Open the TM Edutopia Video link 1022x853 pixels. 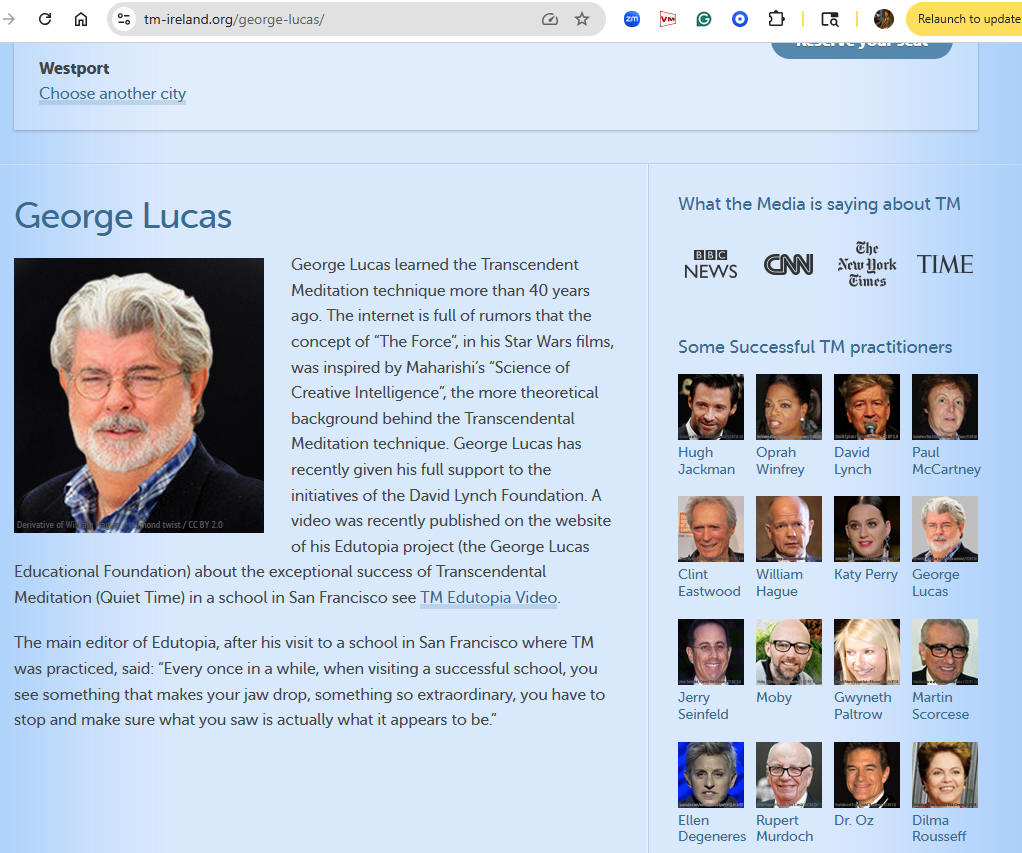point(488,598)
